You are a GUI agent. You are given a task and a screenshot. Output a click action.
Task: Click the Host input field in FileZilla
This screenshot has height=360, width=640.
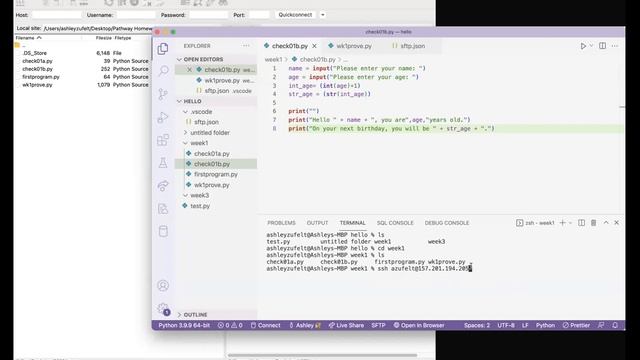pyautogui.click(x=57, y=15)
